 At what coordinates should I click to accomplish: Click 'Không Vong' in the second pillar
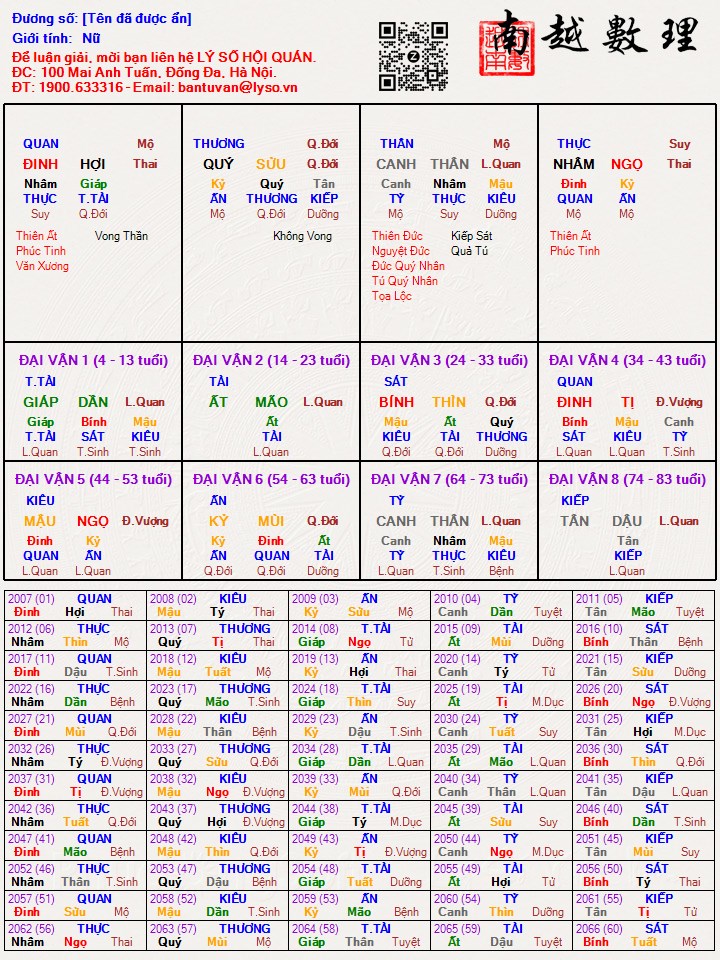(302, 236)
